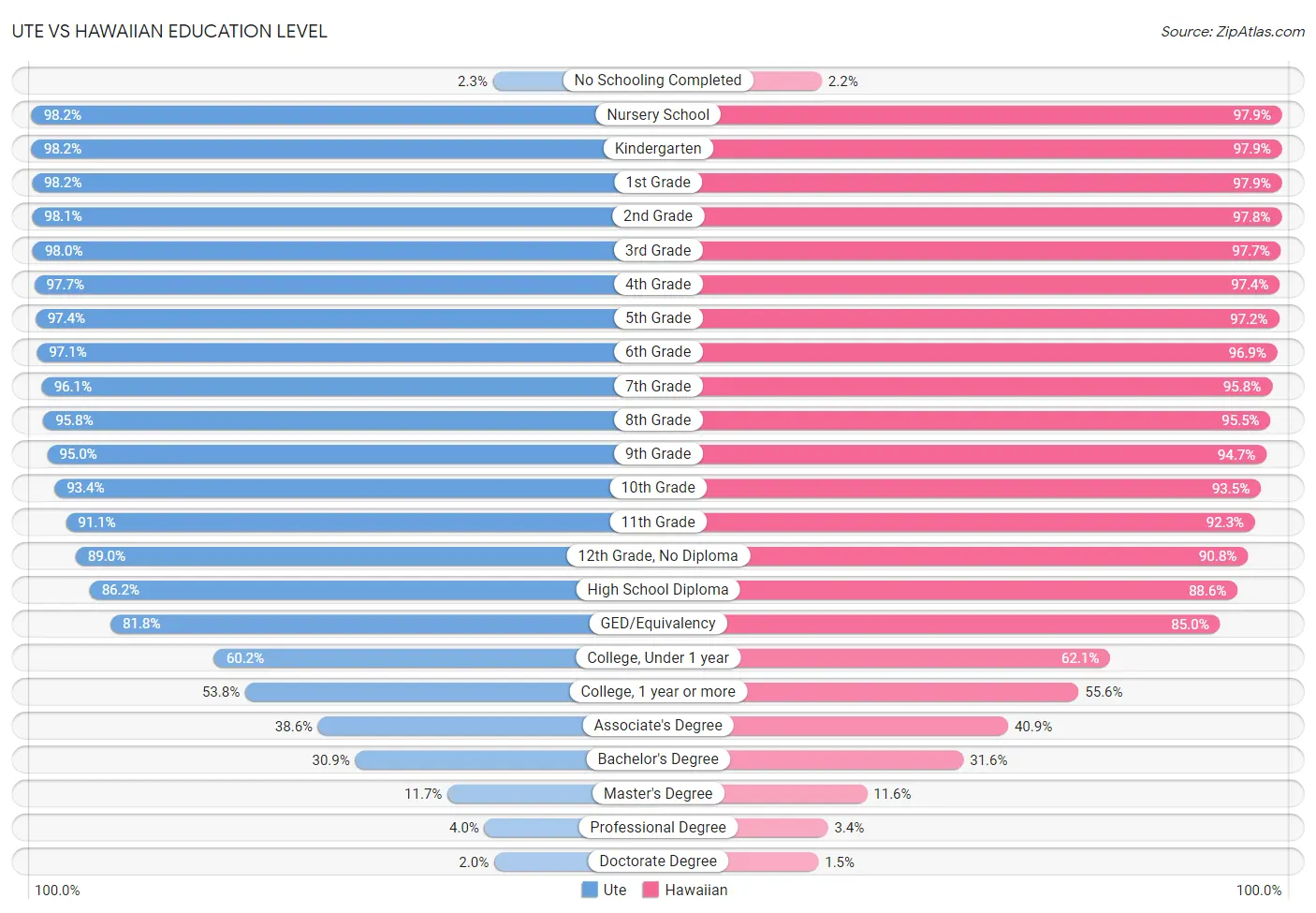Click the blue Ute bar for 12th Grade, No Diploma
1316x913 pixels.
point(321,556)
